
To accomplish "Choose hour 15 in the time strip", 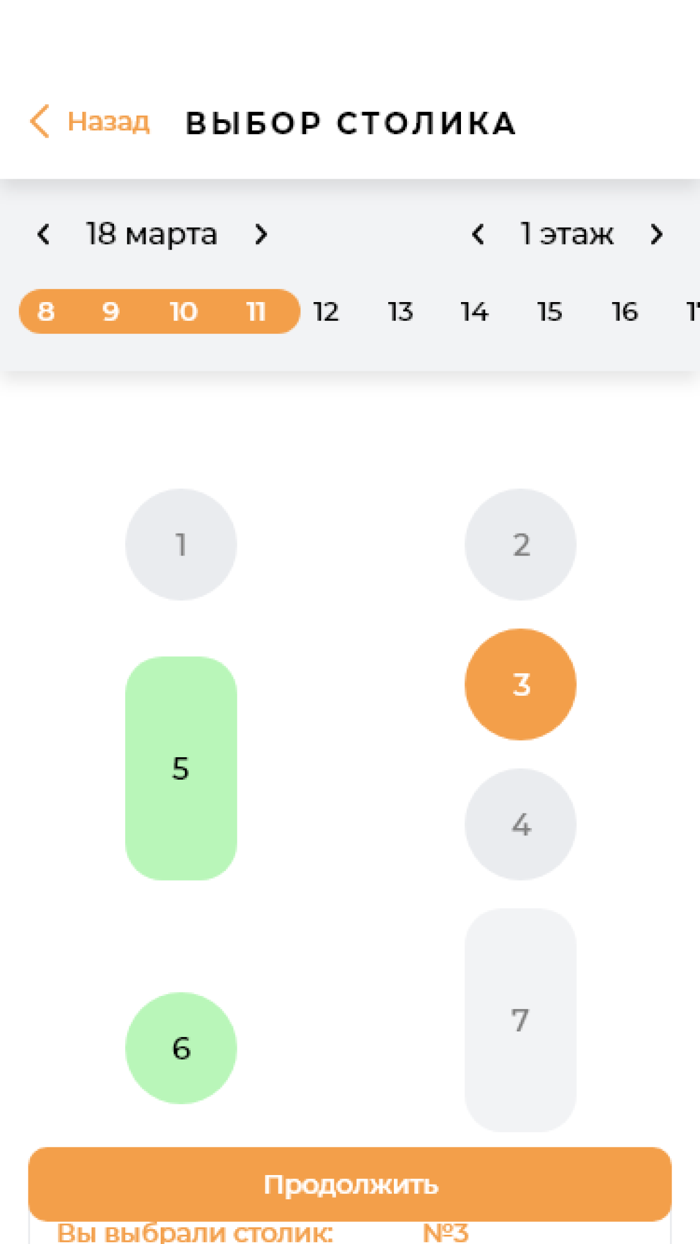I will click(x=550, y=312).
